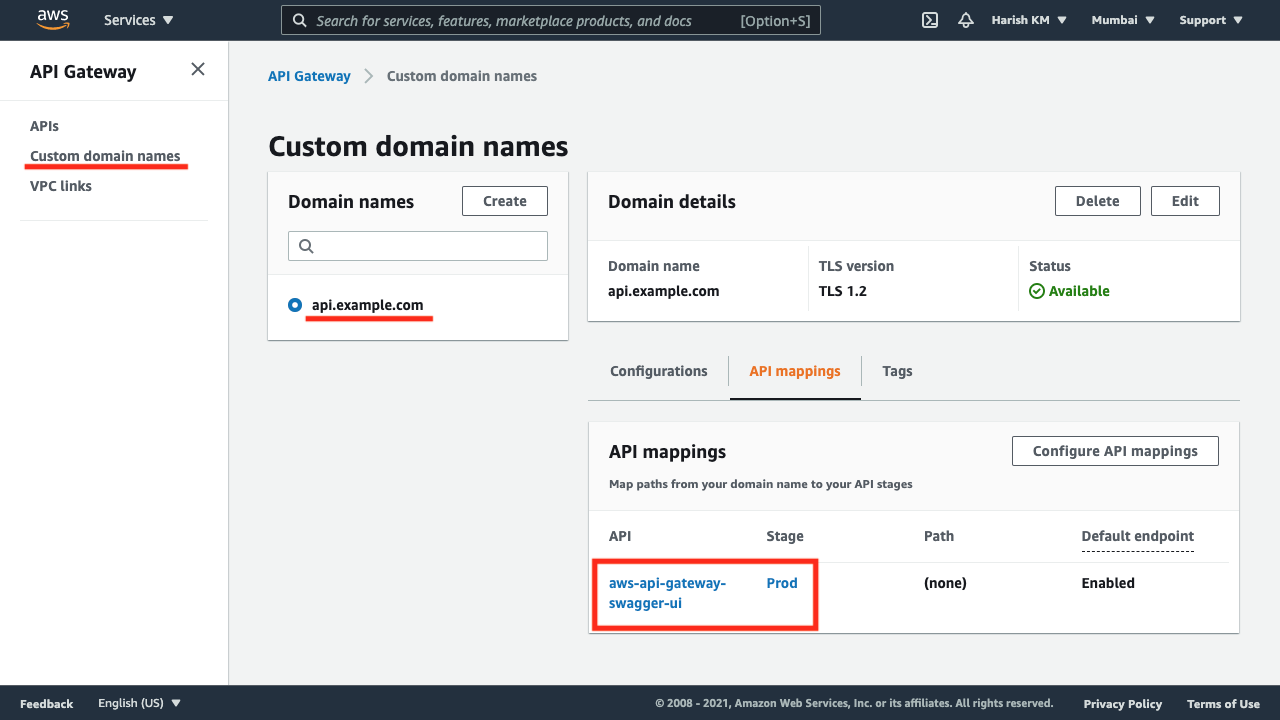Click the Create domain name button
Screen dimensions: 1280x720
(504, 200)
